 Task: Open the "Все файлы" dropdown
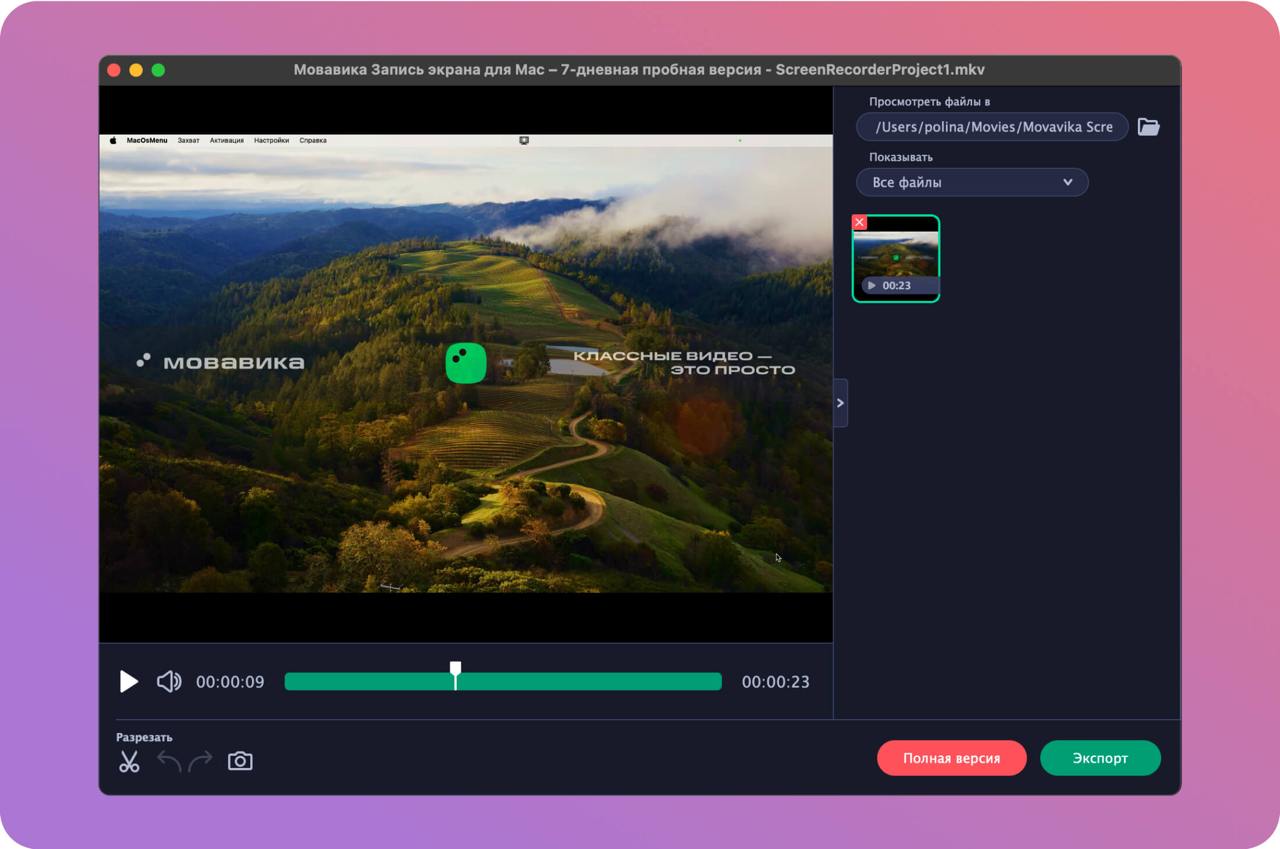tap(972, 182)
